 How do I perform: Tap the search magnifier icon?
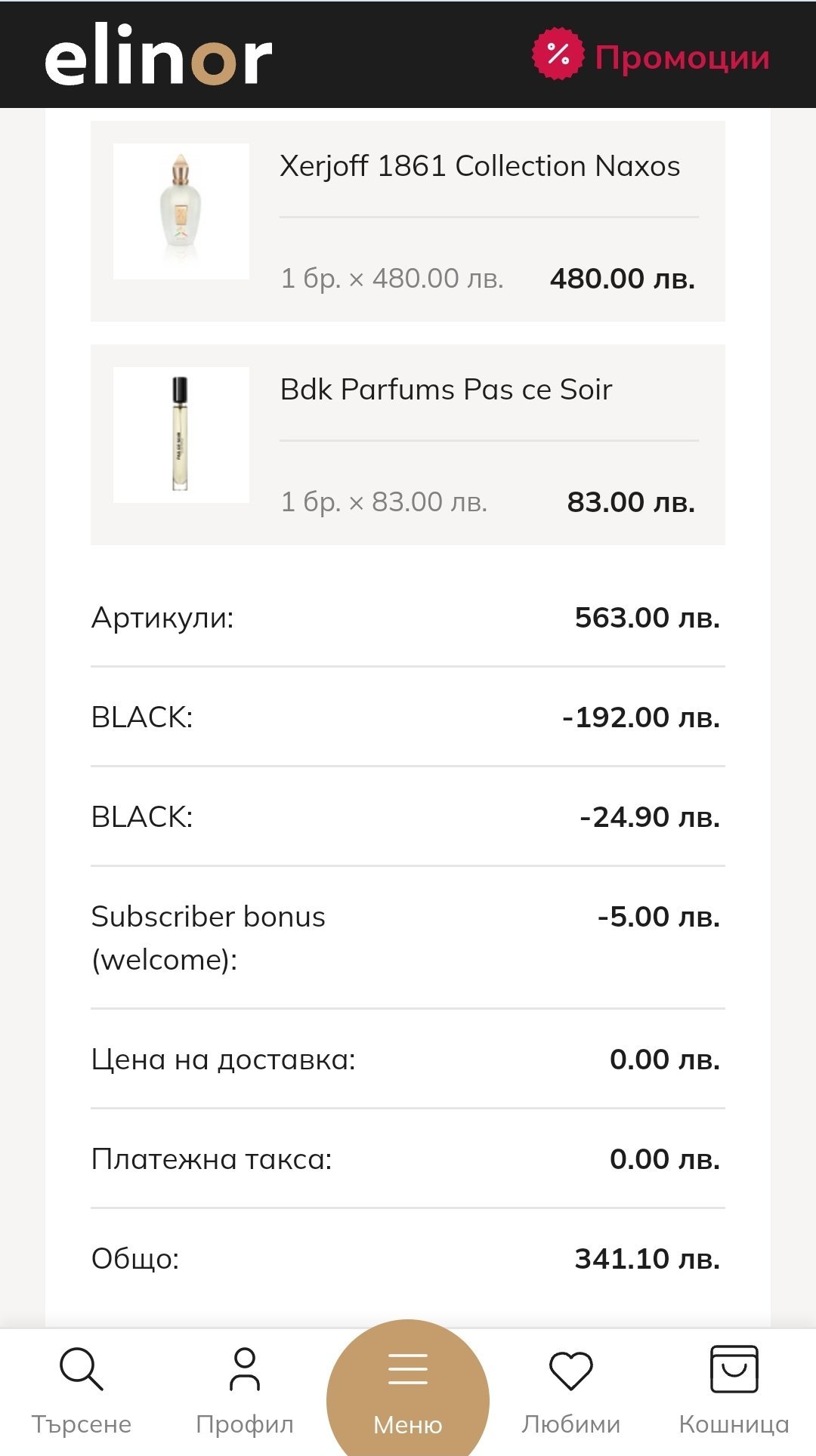tap(81, 1368)
